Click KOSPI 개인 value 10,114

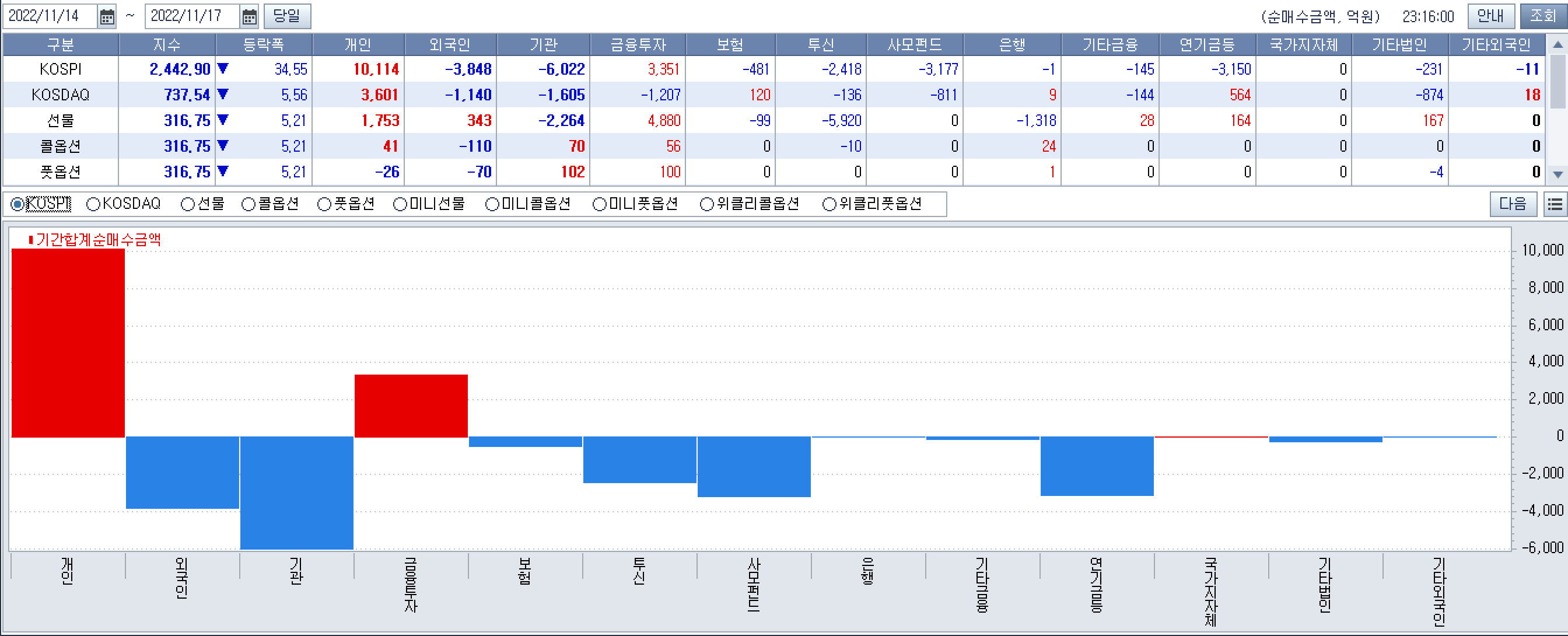tap(376, 69)
